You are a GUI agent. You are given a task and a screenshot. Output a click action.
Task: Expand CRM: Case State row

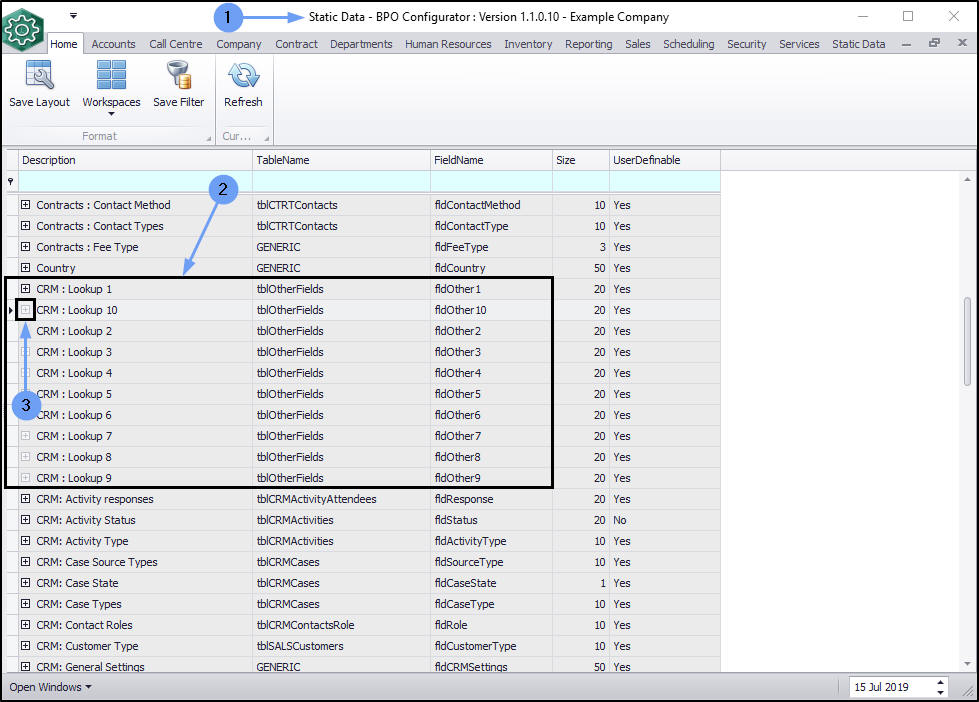pos(25,583)
